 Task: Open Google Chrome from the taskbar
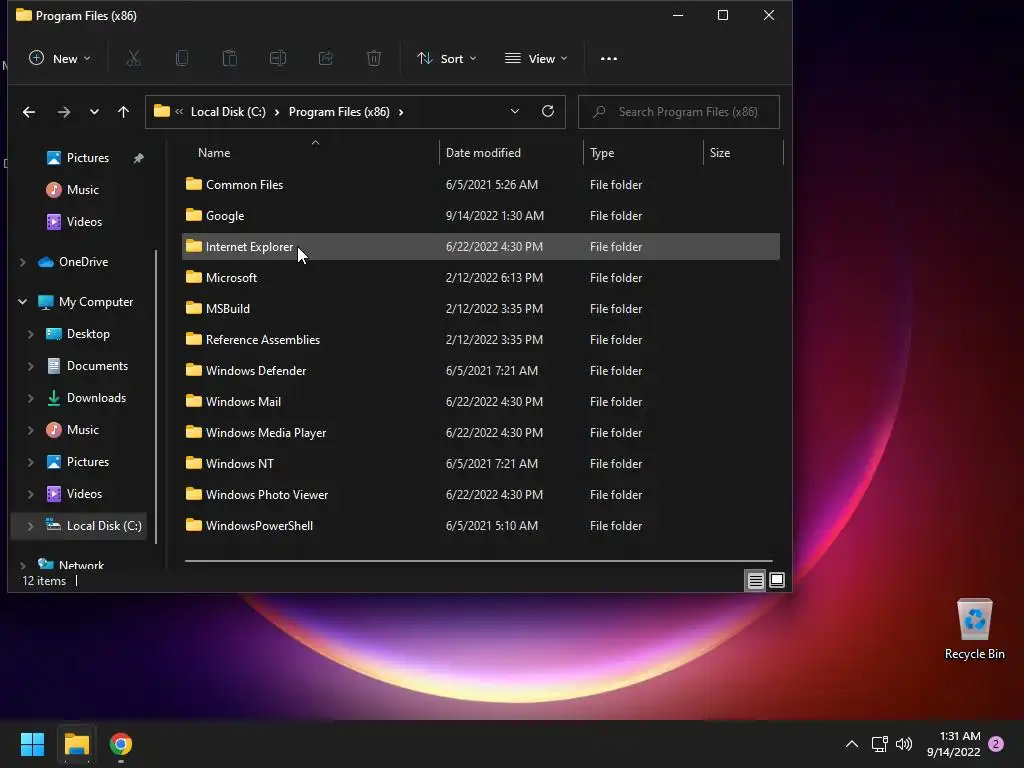tap(121, 744)
